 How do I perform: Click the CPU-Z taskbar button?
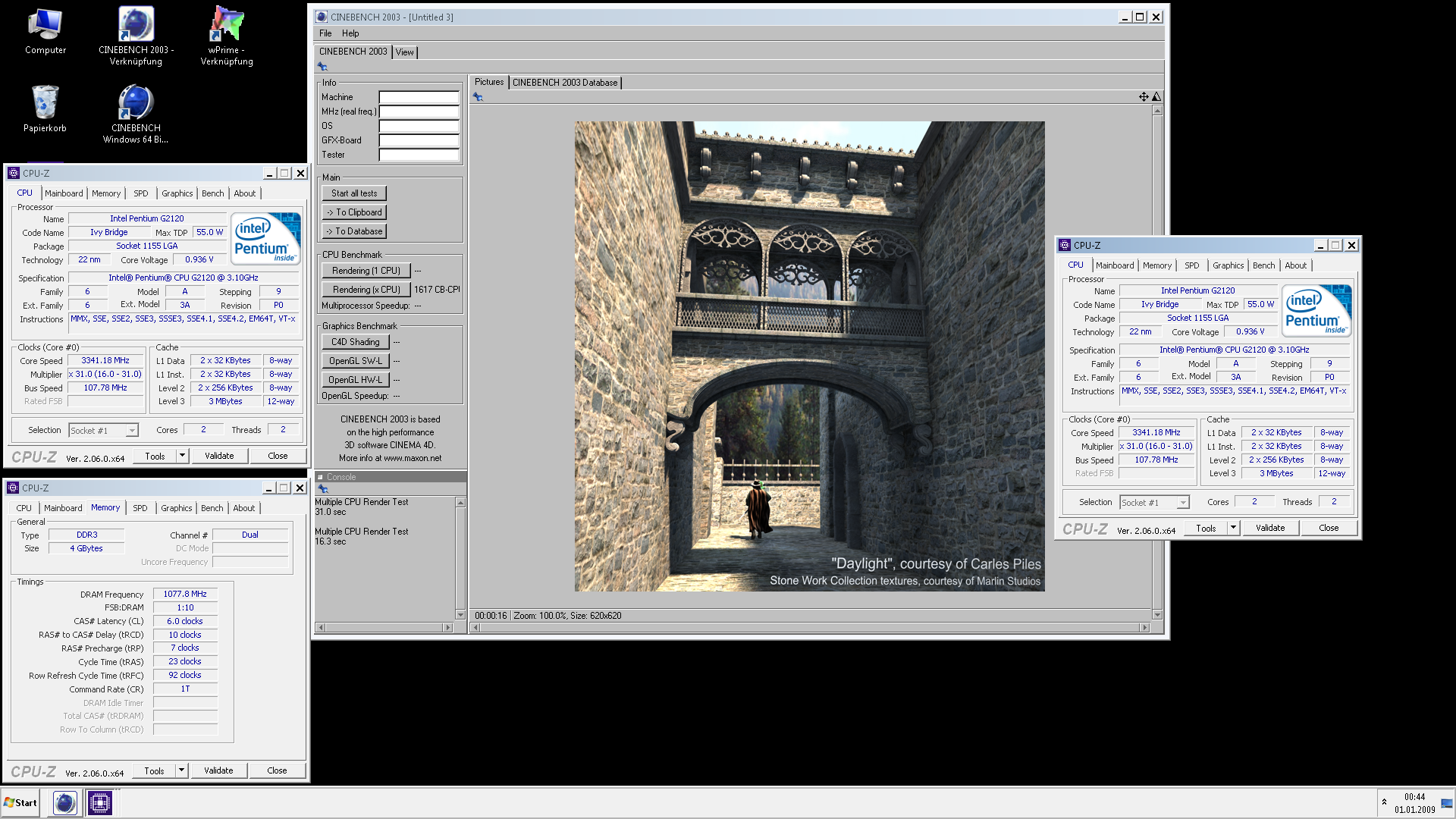coord(99,802)
